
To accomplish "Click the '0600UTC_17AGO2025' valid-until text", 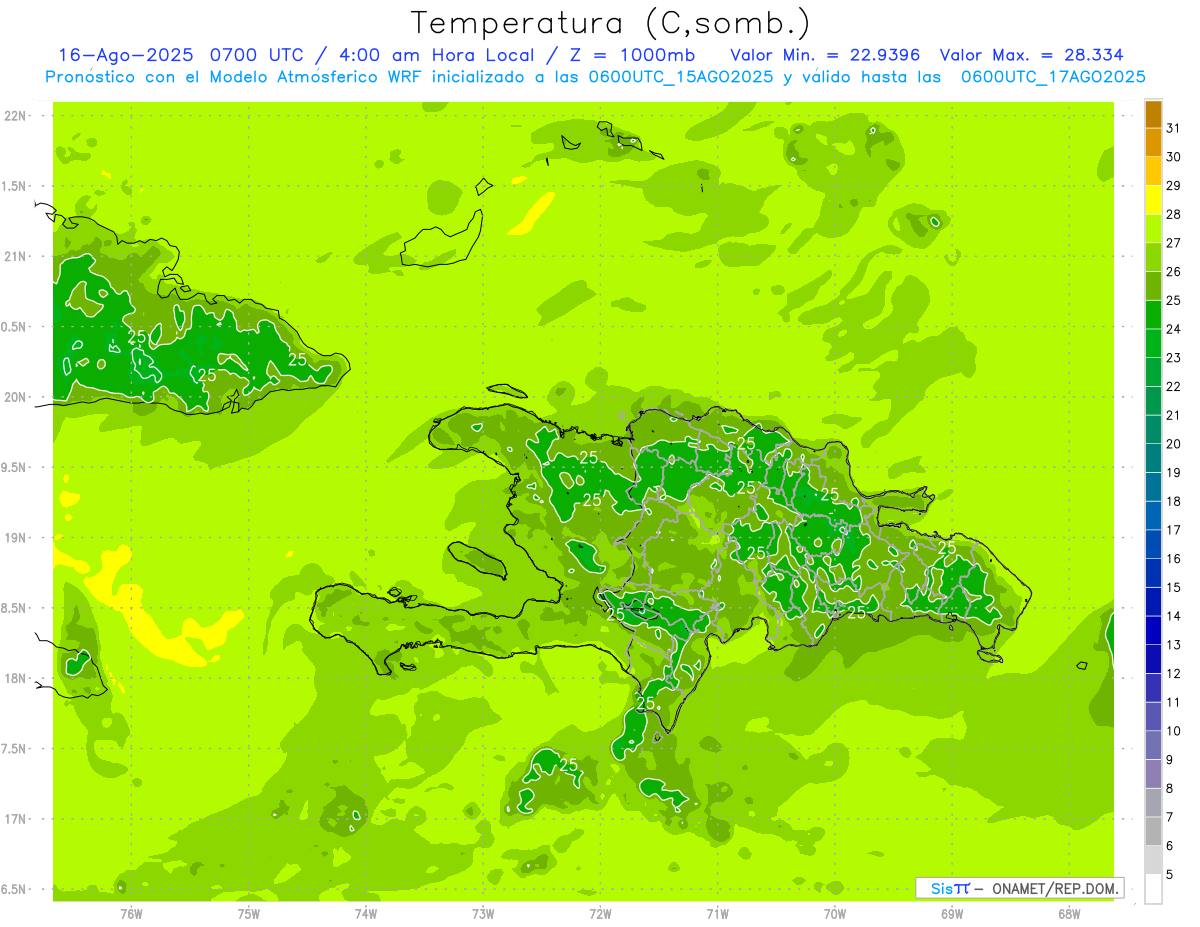I will (x=1053, y=77).
